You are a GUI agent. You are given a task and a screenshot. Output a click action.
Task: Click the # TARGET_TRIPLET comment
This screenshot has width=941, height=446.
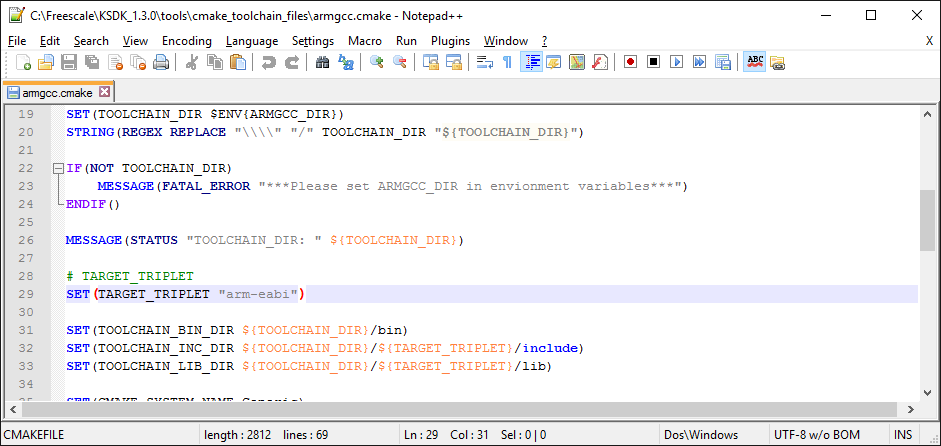[130, 276]
